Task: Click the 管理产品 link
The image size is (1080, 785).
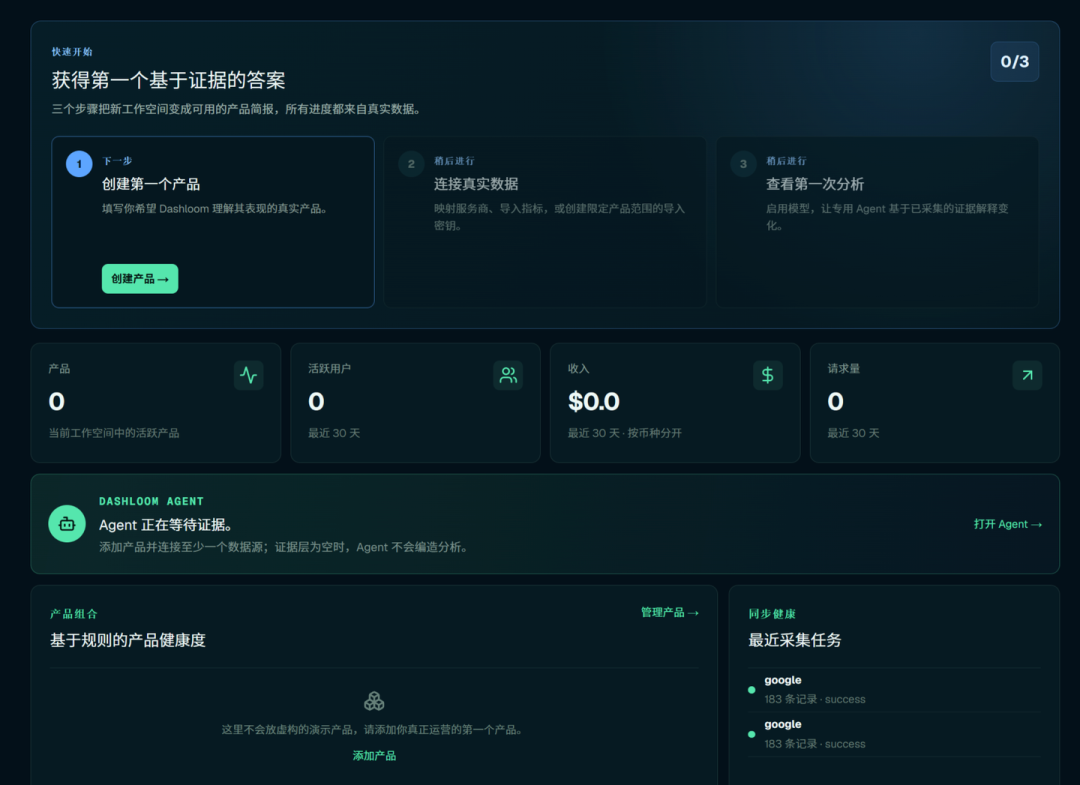Action: coord(669,612)
